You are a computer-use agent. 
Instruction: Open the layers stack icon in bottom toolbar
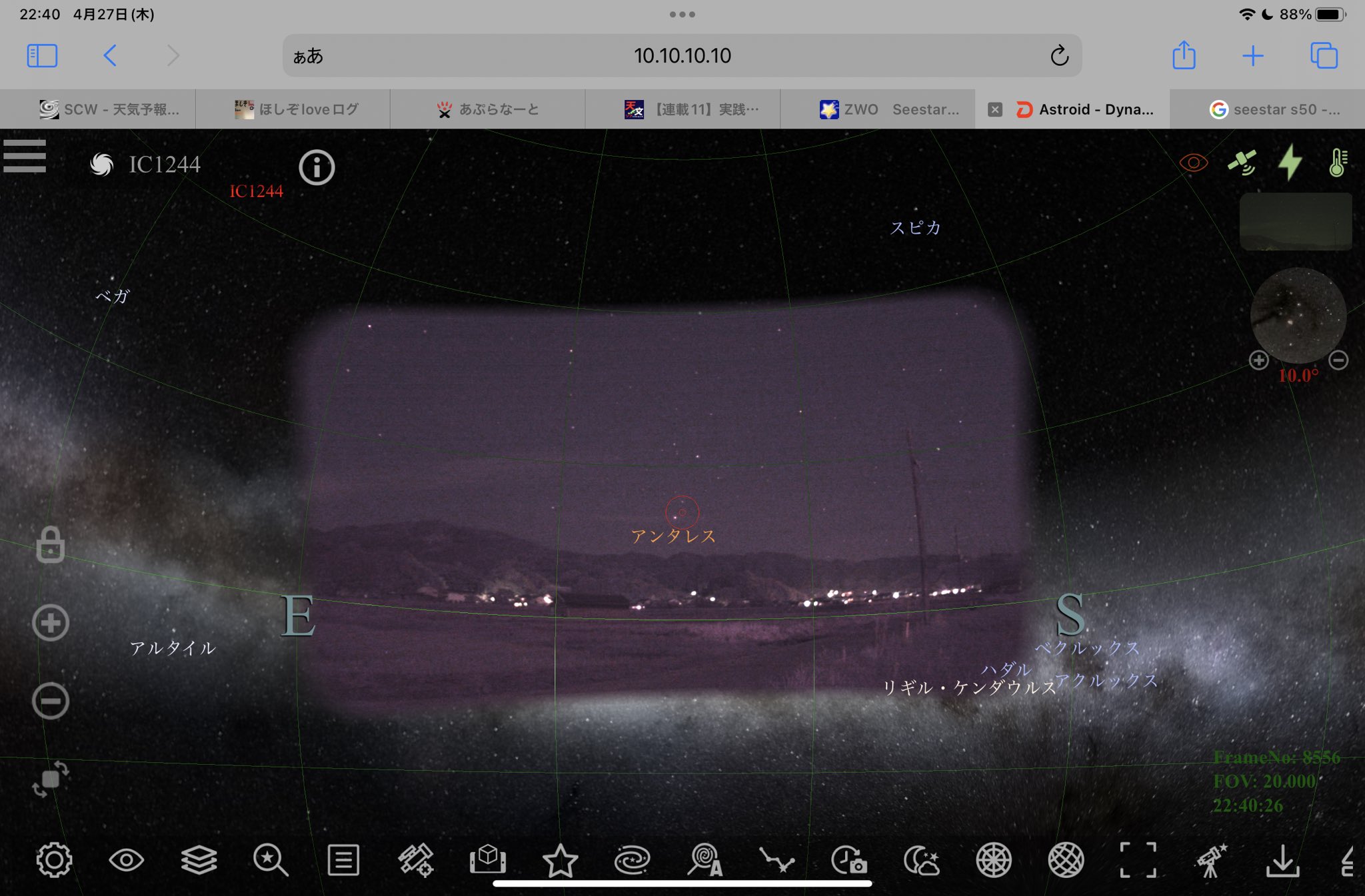pyautogui.click(x=199, y=860)
